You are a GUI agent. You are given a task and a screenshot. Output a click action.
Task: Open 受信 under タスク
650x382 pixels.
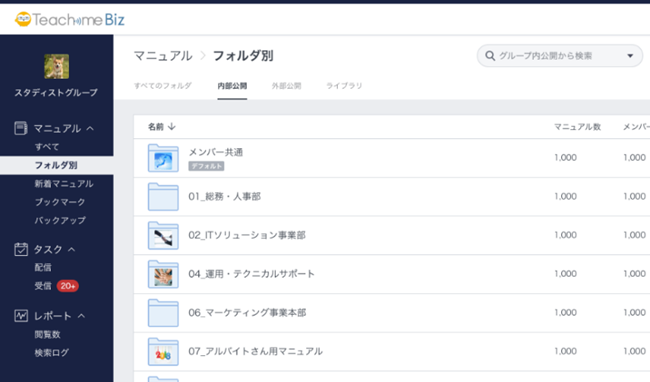click(43, 285)
